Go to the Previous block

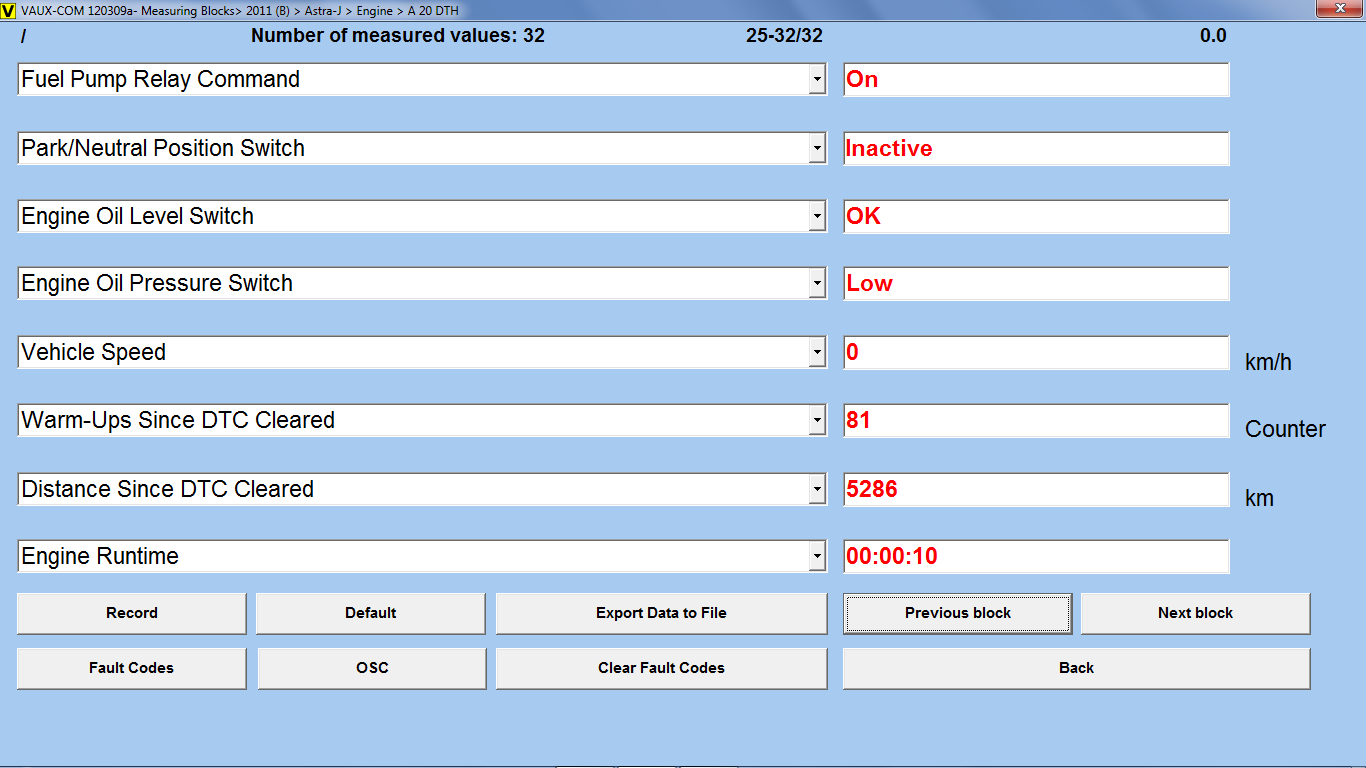(957, 613)
